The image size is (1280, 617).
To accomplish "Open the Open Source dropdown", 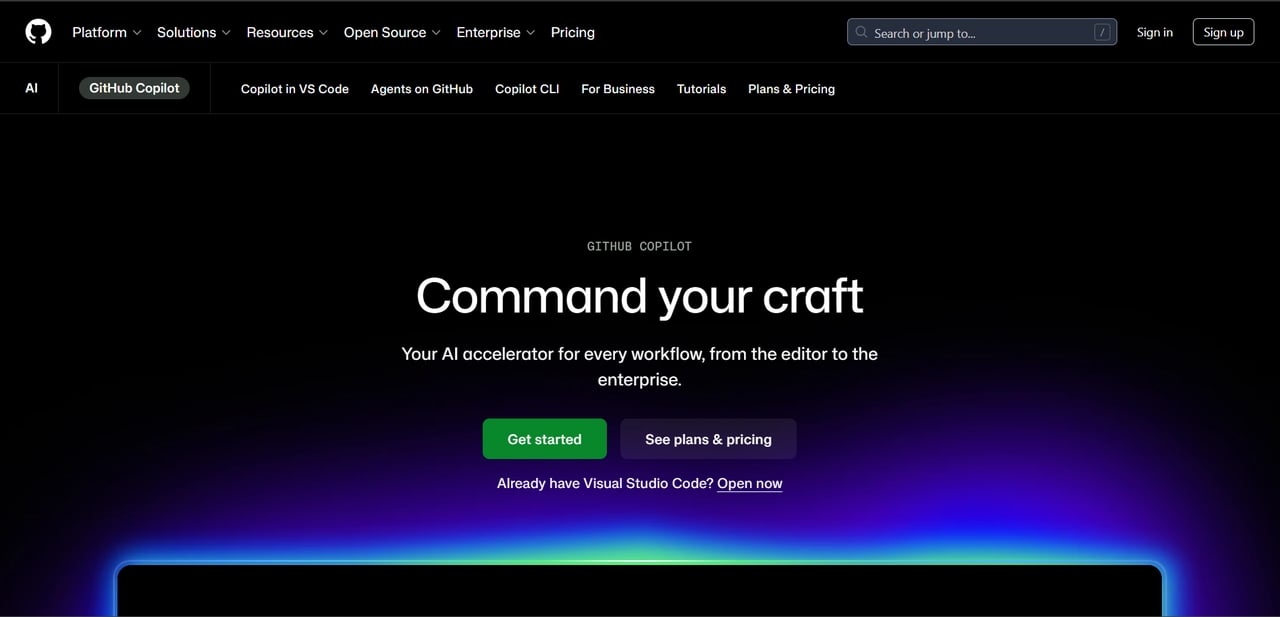I will coord(392,32).
